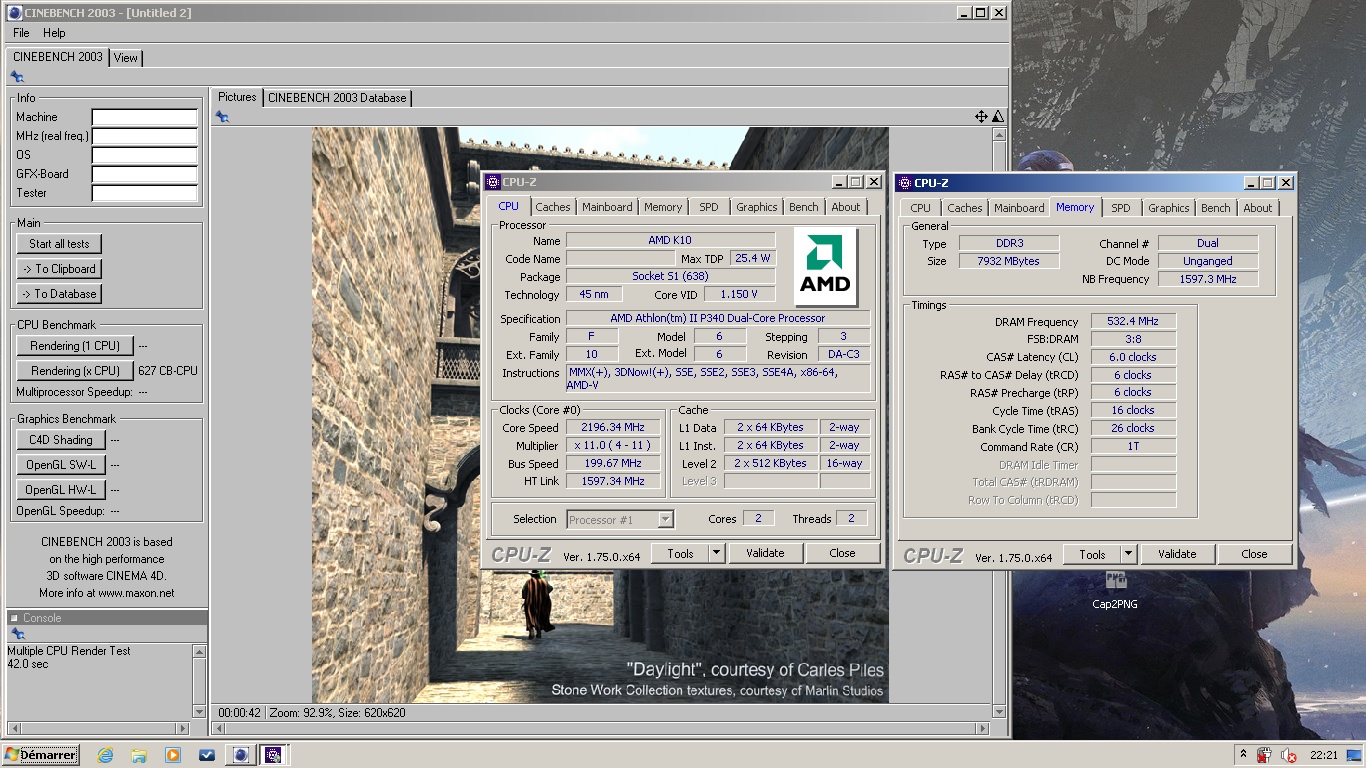Click the muted volume tray icon
The width and height of the screenshot is (1366, 768).
pyautogui.click(x=1288, y=756)
